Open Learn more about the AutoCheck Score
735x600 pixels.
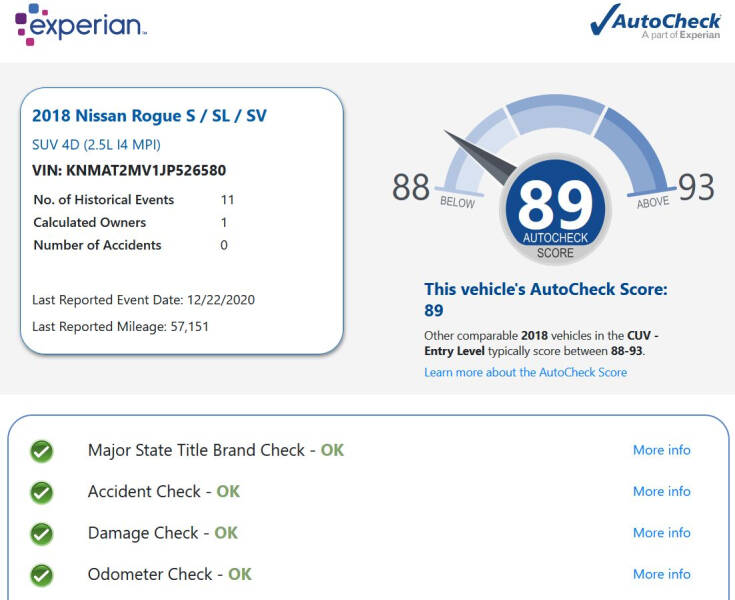pyautogui.click(x=525, y=372)
